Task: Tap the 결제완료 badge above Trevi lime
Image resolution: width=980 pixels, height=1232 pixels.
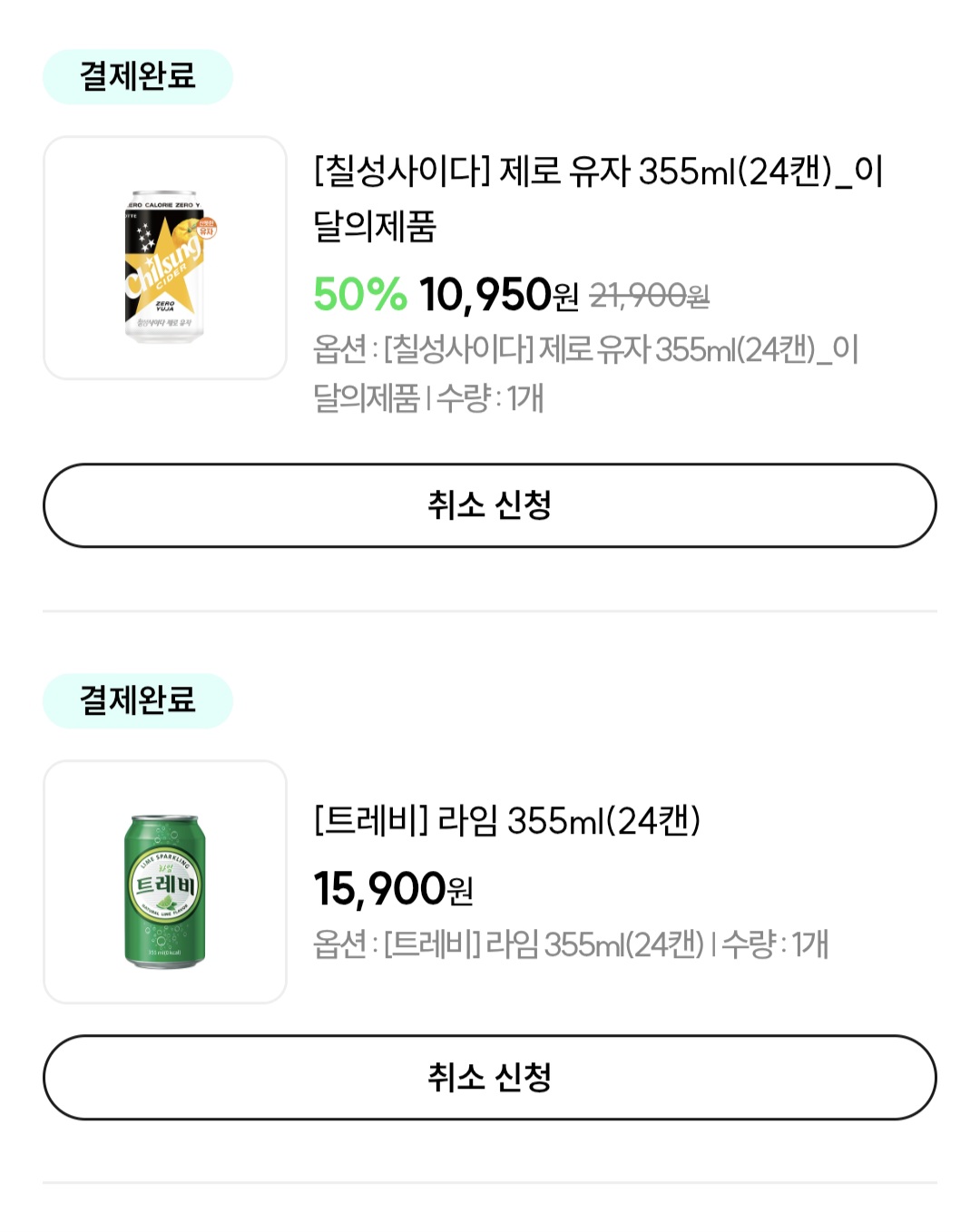Action: click(x=138, y=700)
